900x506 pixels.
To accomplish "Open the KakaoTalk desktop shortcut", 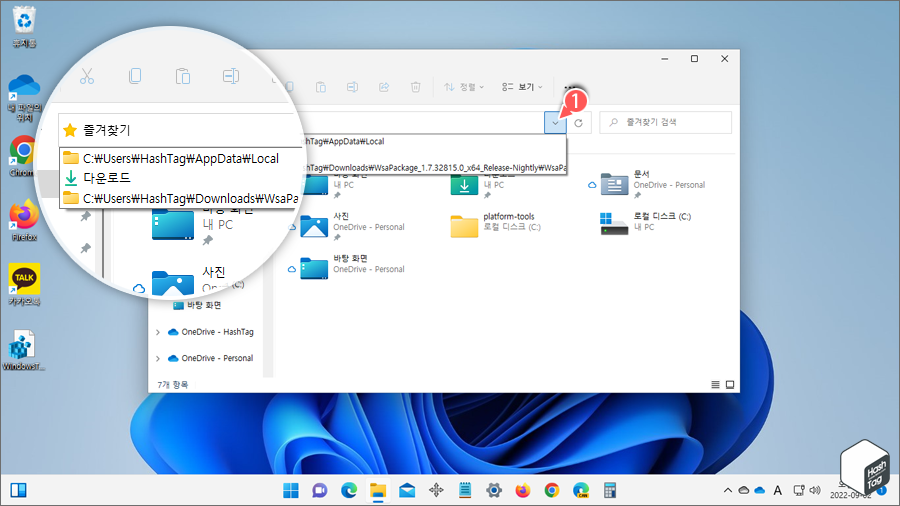I will (24, 285).
